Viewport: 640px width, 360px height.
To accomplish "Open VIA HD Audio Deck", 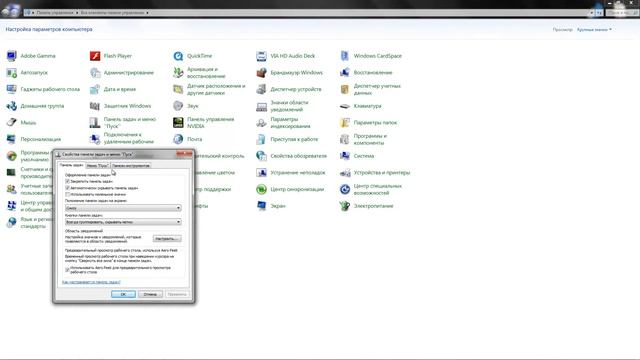I will click(x=286, y=56).
